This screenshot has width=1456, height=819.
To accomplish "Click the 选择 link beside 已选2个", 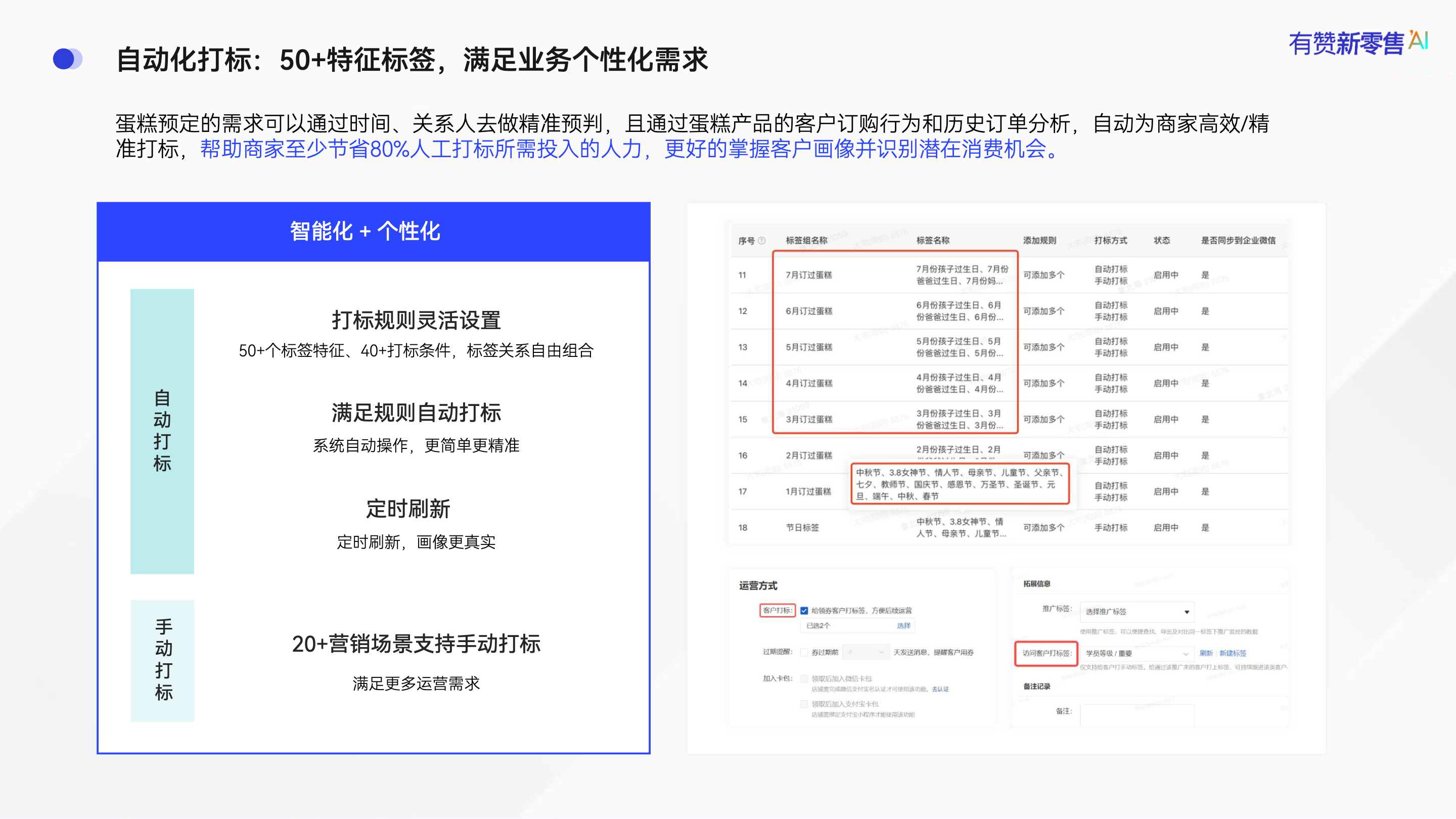I will [x=903, y=626].
